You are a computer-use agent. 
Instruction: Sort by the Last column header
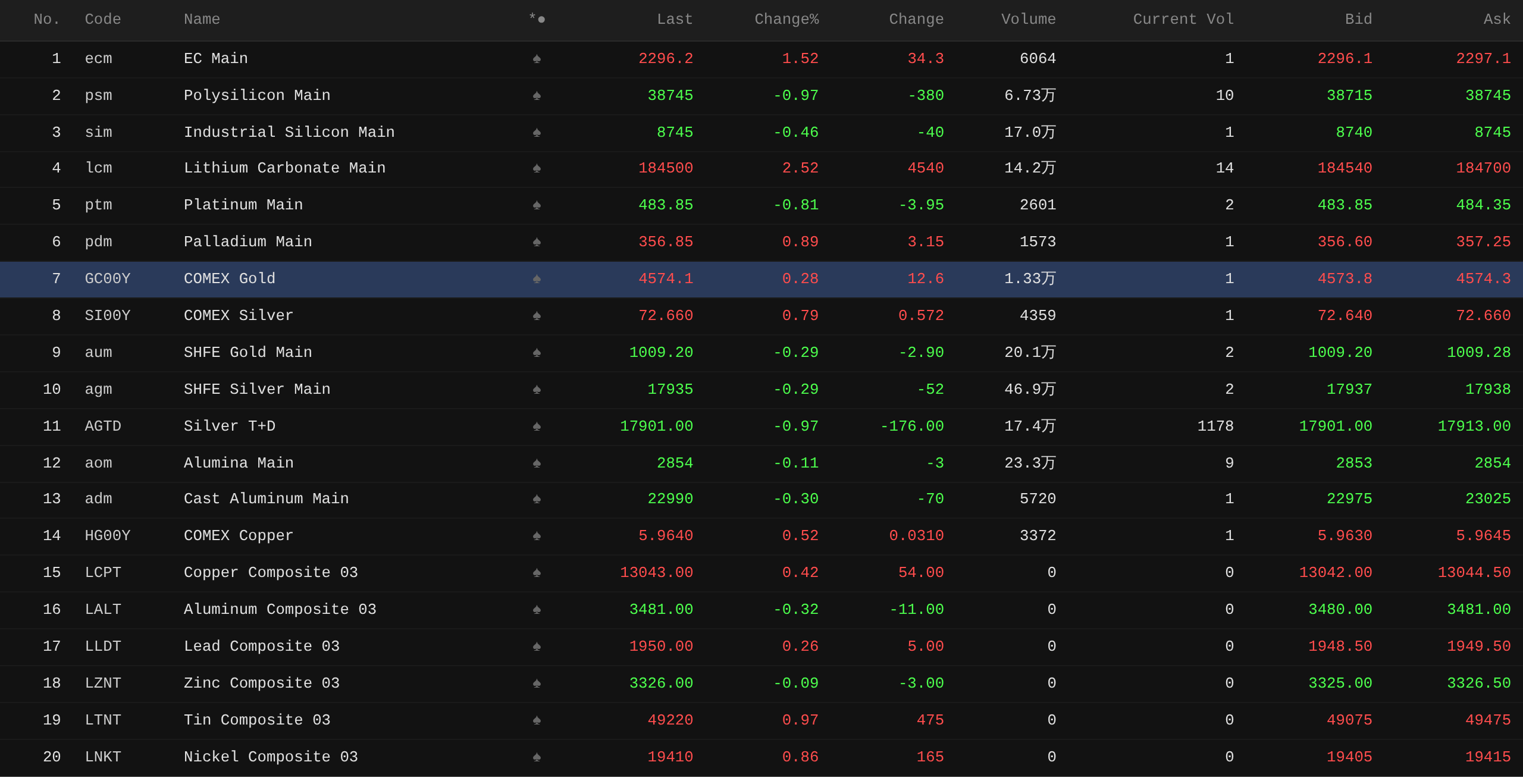[675, 20]
